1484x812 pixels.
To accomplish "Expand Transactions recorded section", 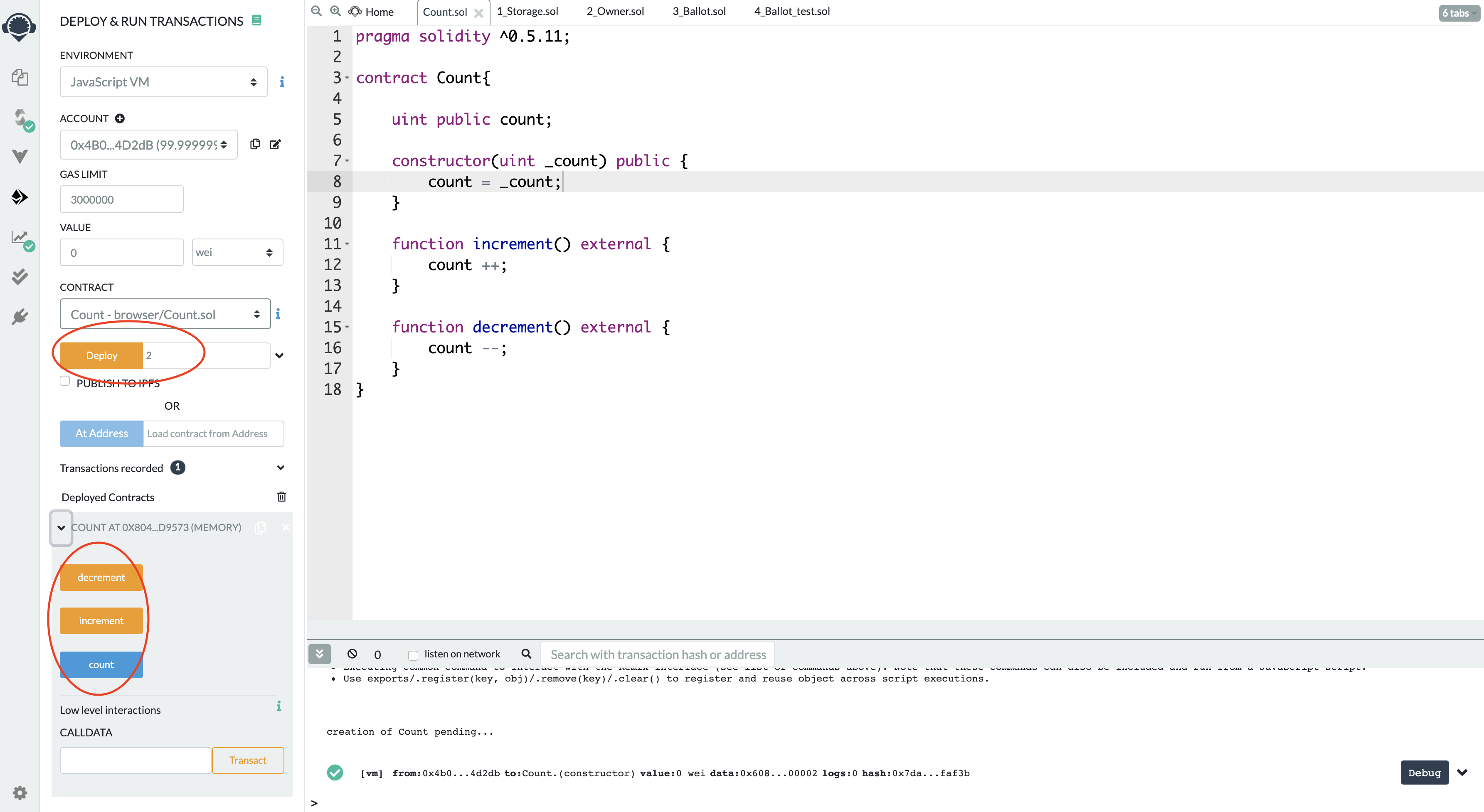I will [281, 468].
